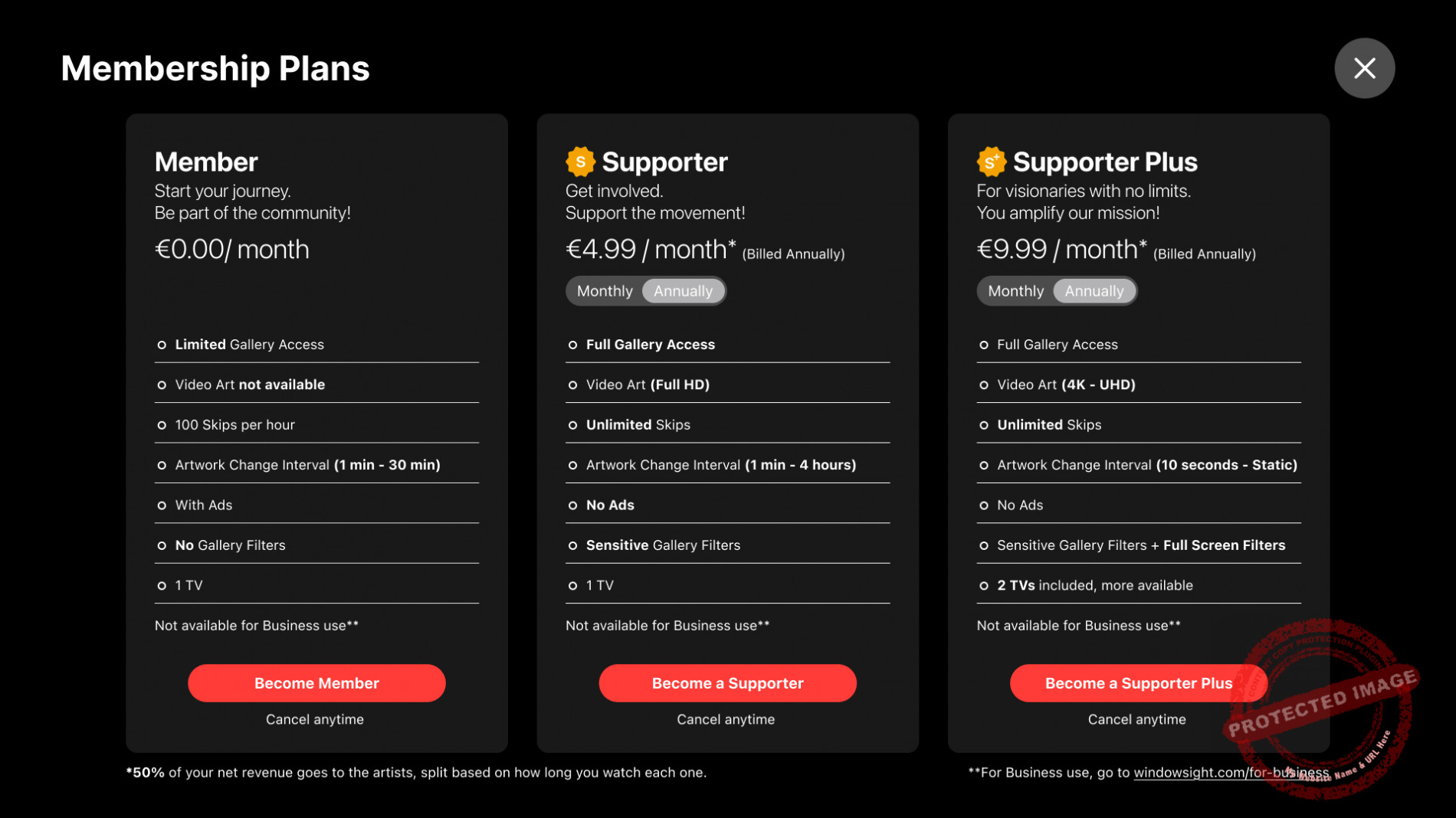Click the Supporter No Ads bullet icon

pyautogui.click(x=572, y=506)
